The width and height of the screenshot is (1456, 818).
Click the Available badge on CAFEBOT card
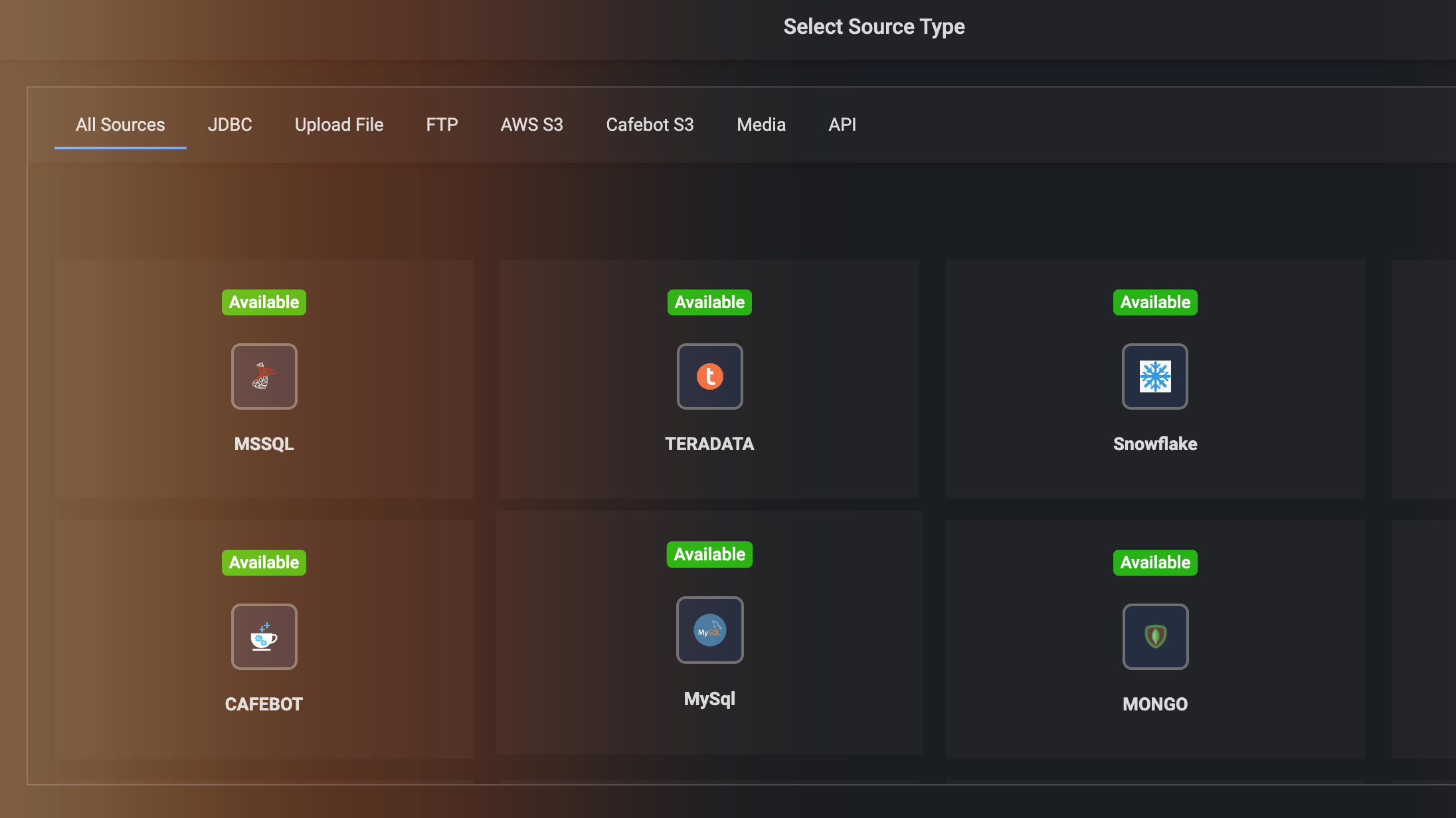264,562
